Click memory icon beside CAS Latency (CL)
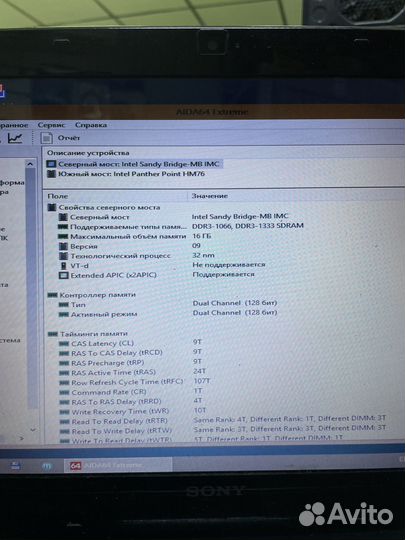Image resolution: width=405 pixels, height=540 pixels. coord(64,344)
